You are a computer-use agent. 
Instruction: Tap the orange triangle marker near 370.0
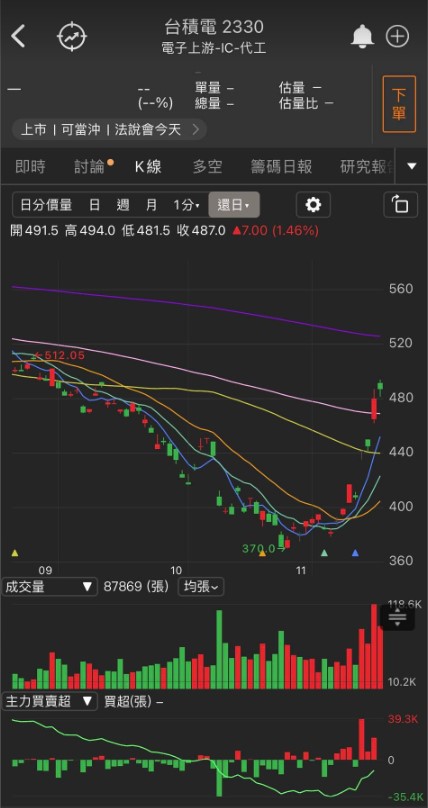point(263,553)
